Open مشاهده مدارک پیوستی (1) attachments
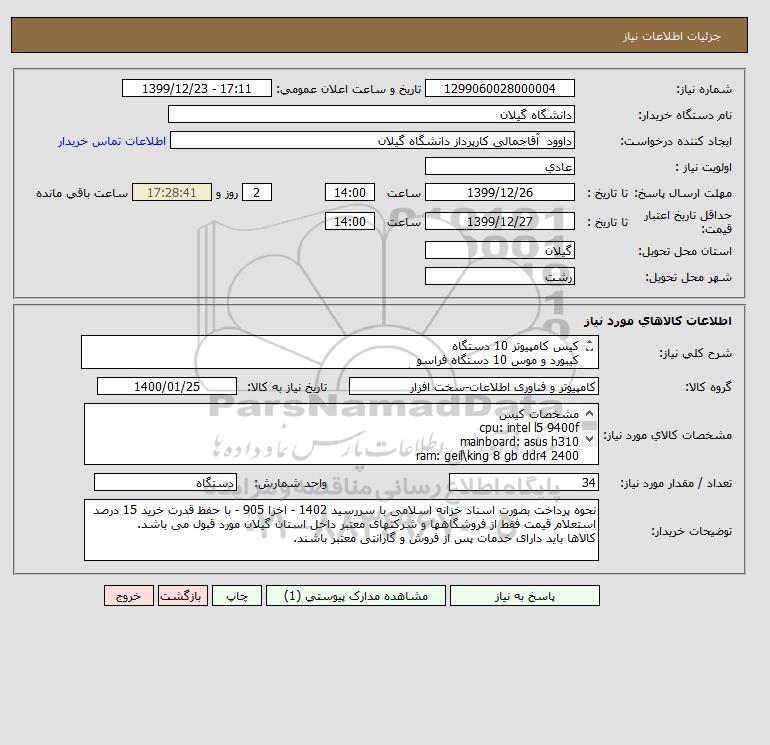This screenshot has height=745, width=770. click(x=356, y=595)
